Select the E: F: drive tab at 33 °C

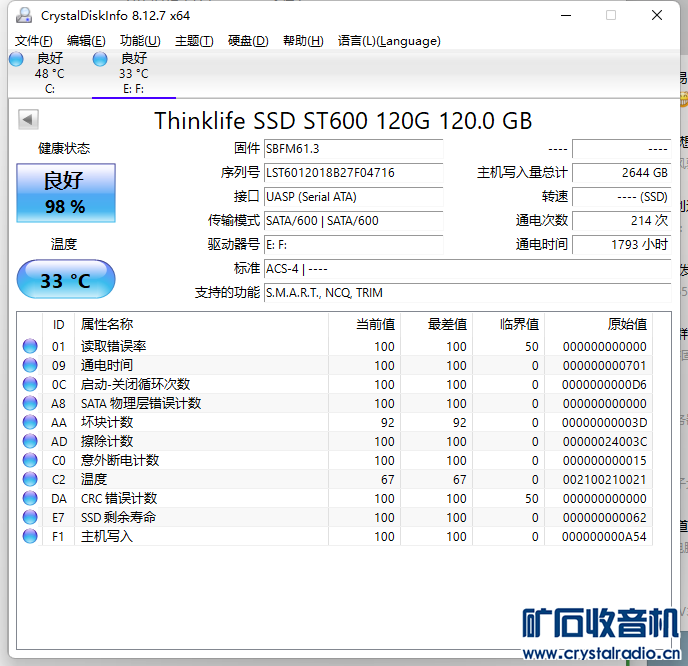point(134,73)
